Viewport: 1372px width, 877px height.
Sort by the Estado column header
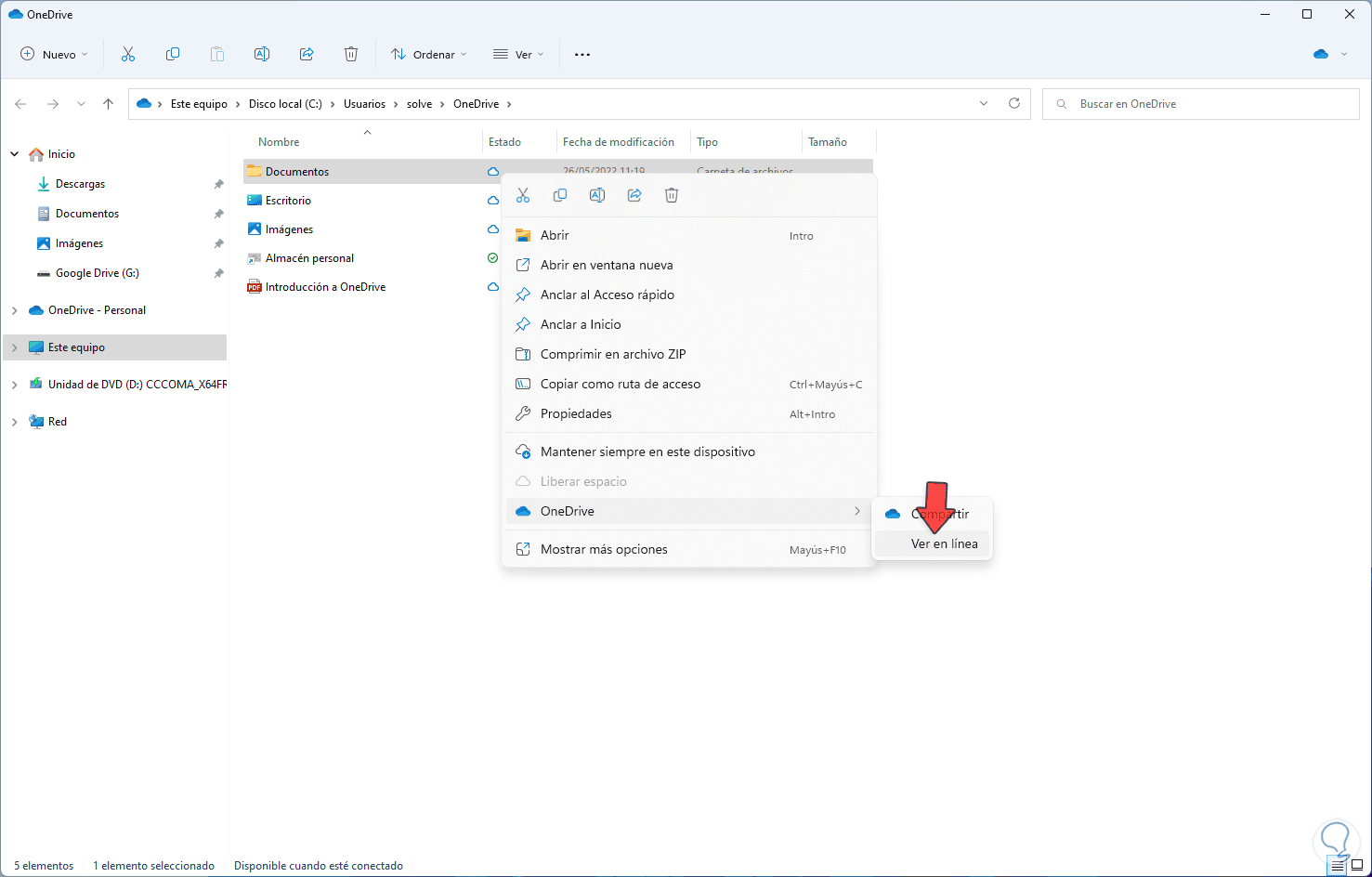(x=504, y=142)
